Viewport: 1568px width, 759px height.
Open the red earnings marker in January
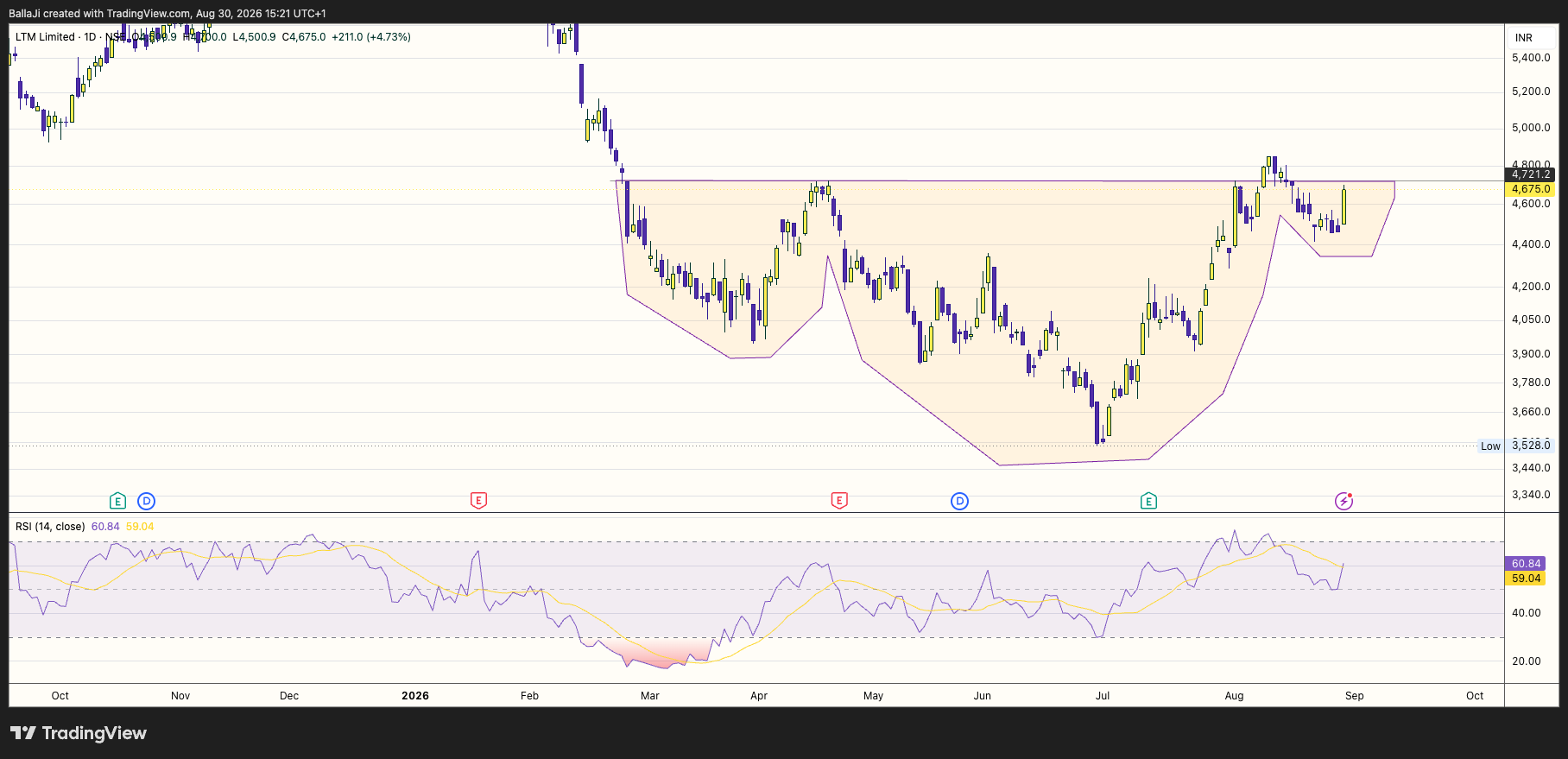pos(478,501)
